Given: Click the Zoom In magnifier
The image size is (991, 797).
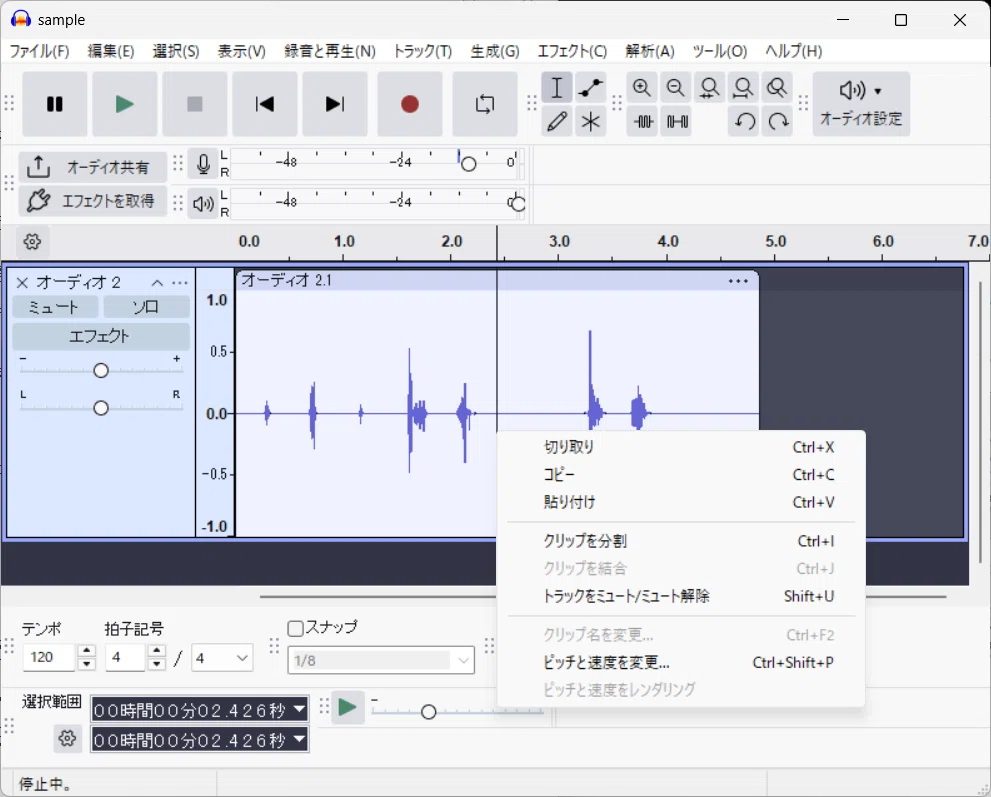Looking at the screenshot, I should tap(642, 87).
